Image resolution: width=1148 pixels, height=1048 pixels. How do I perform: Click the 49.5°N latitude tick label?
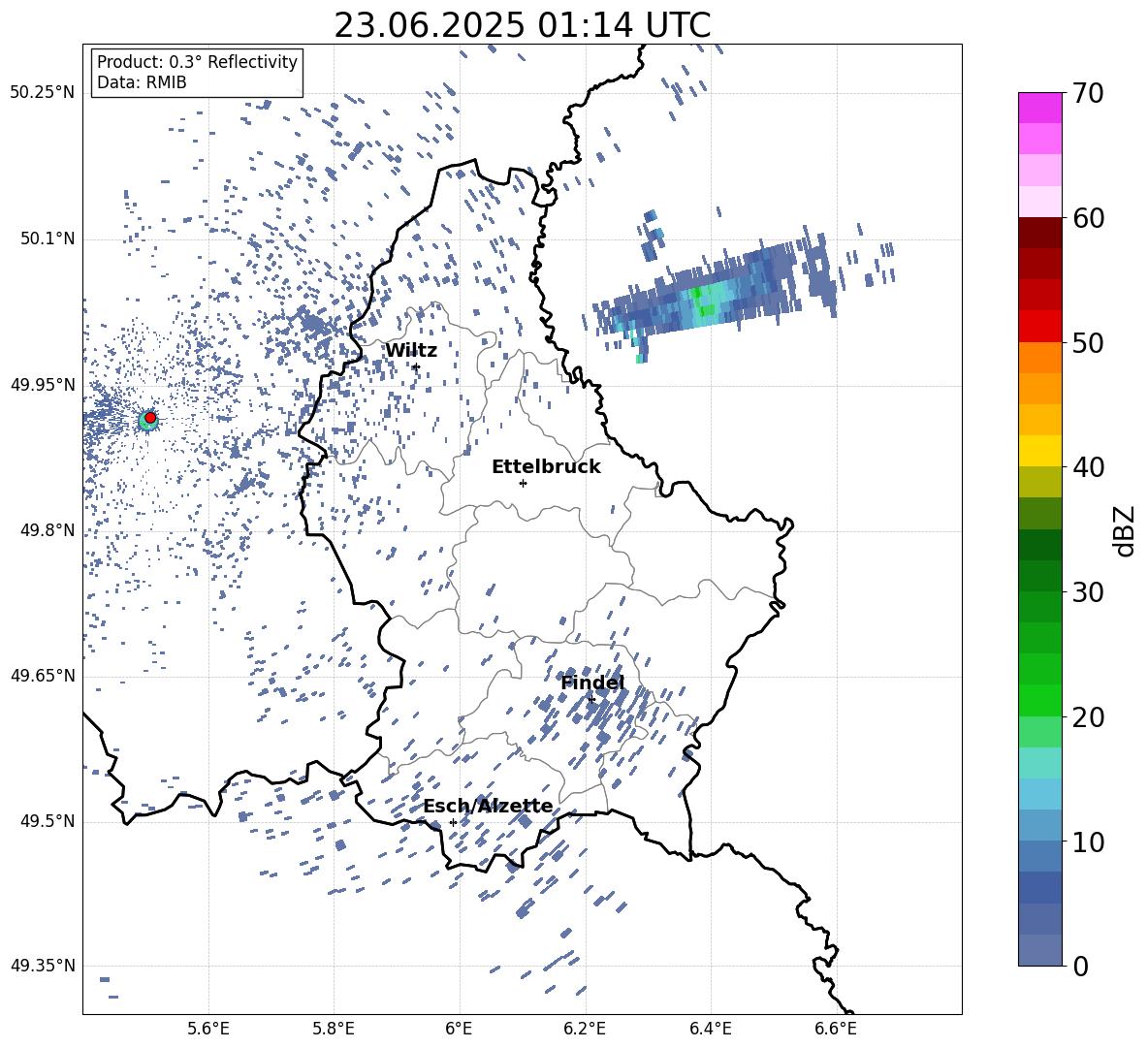pyautogui.click(x=47, y=821)
